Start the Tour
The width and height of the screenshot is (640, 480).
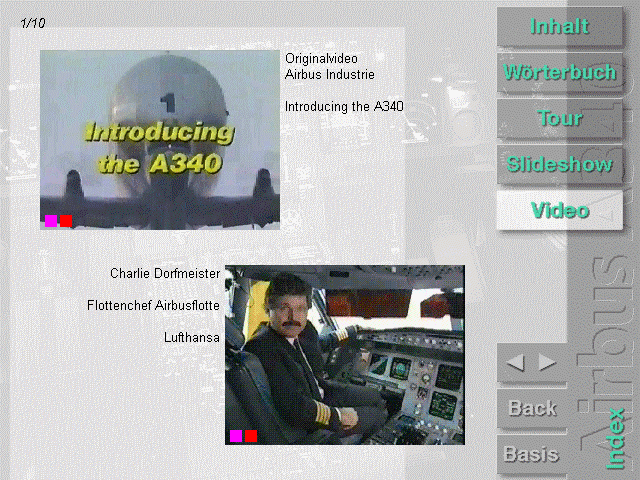pos(559,119)
